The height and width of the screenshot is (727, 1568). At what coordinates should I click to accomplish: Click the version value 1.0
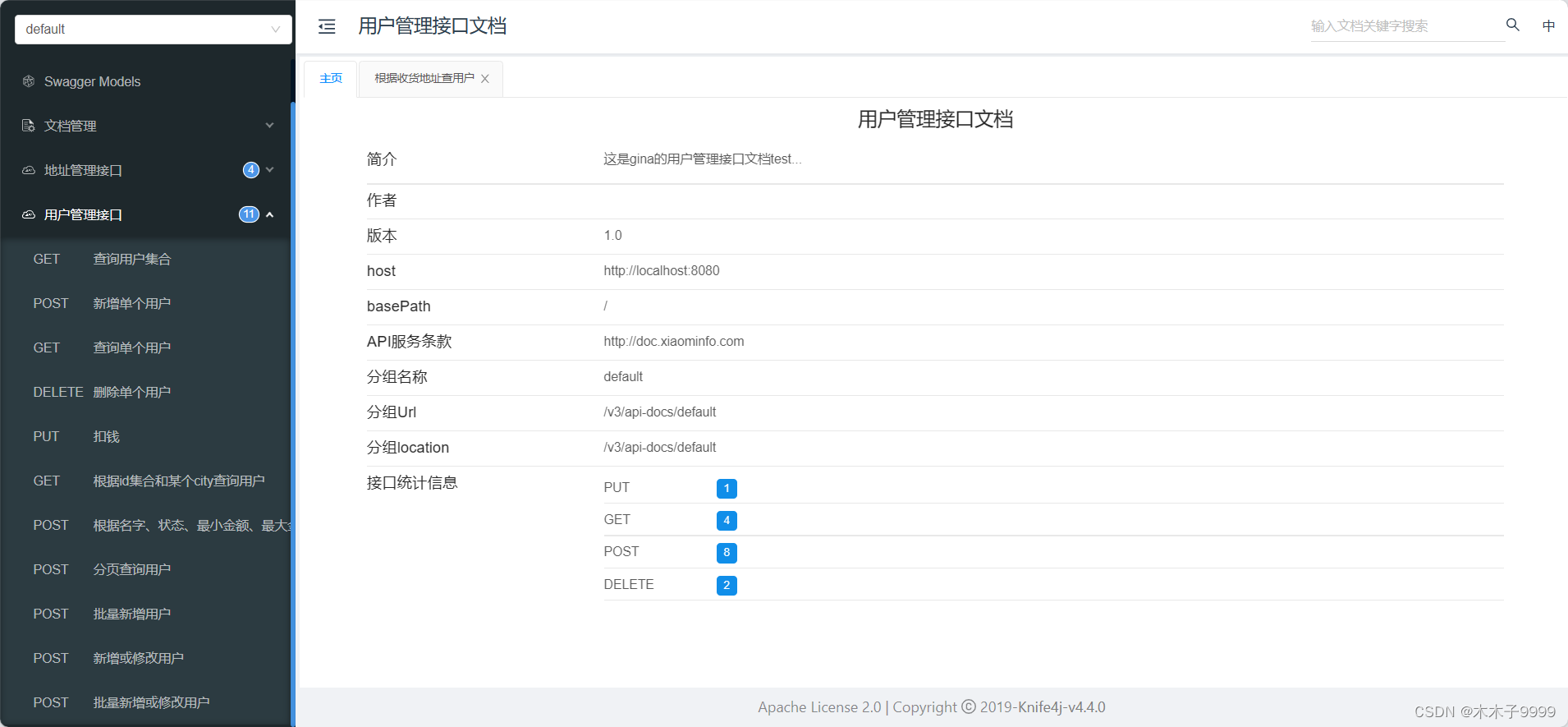tap(613, 236)
